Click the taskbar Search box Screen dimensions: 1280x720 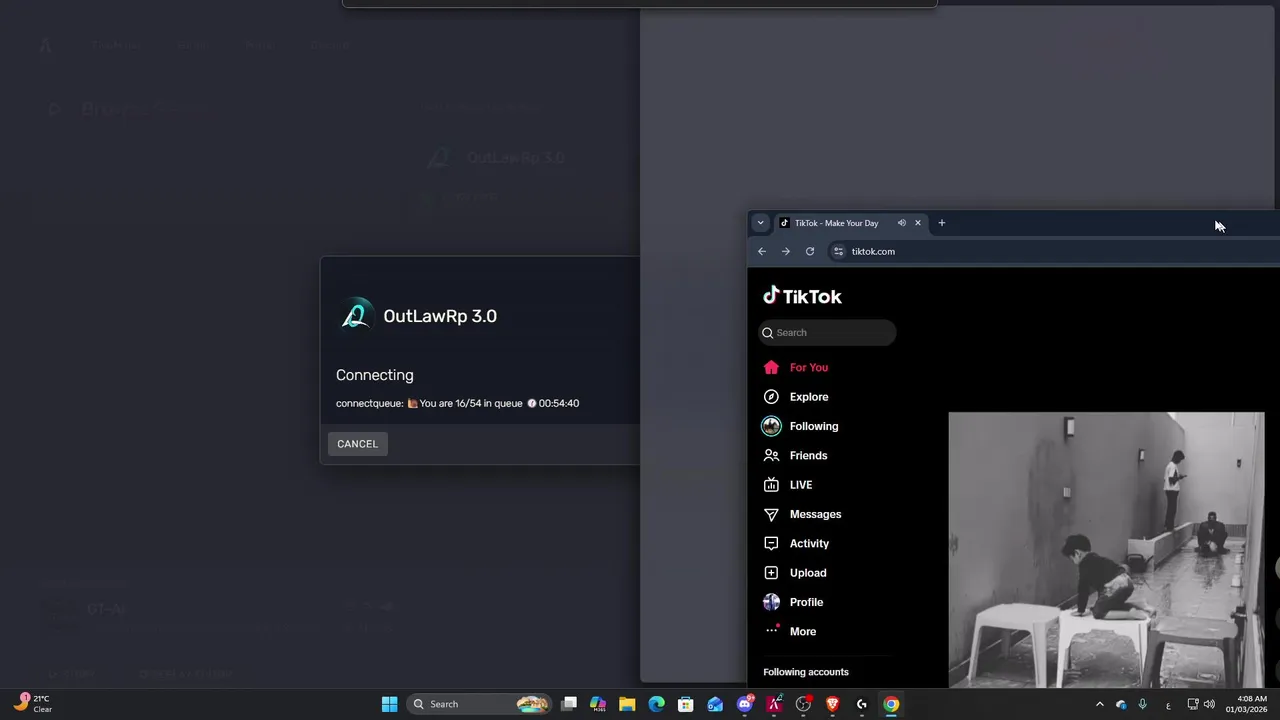pyautogui.click(x=480, y=704)
